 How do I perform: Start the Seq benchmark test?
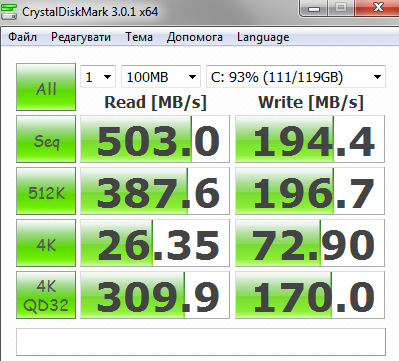(46, 139)
